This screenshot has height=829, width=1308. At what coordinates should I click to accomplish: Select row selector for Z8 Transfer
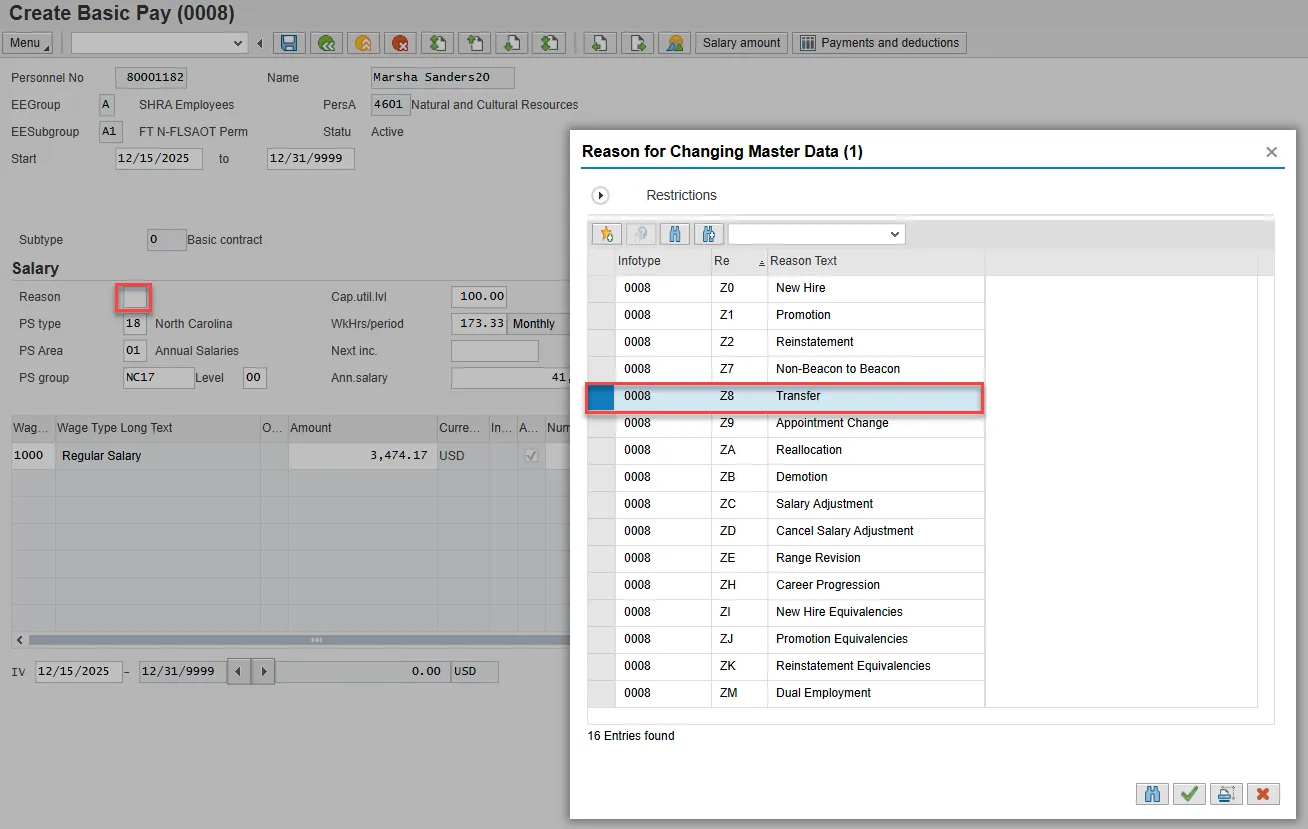[601, 396]
